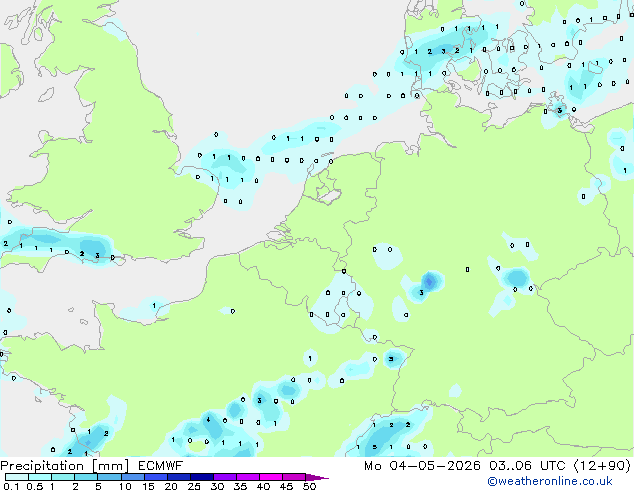634x490 pixels.
Task: Click the above-50 arrow tip of legend
Action: click(317, 477)
